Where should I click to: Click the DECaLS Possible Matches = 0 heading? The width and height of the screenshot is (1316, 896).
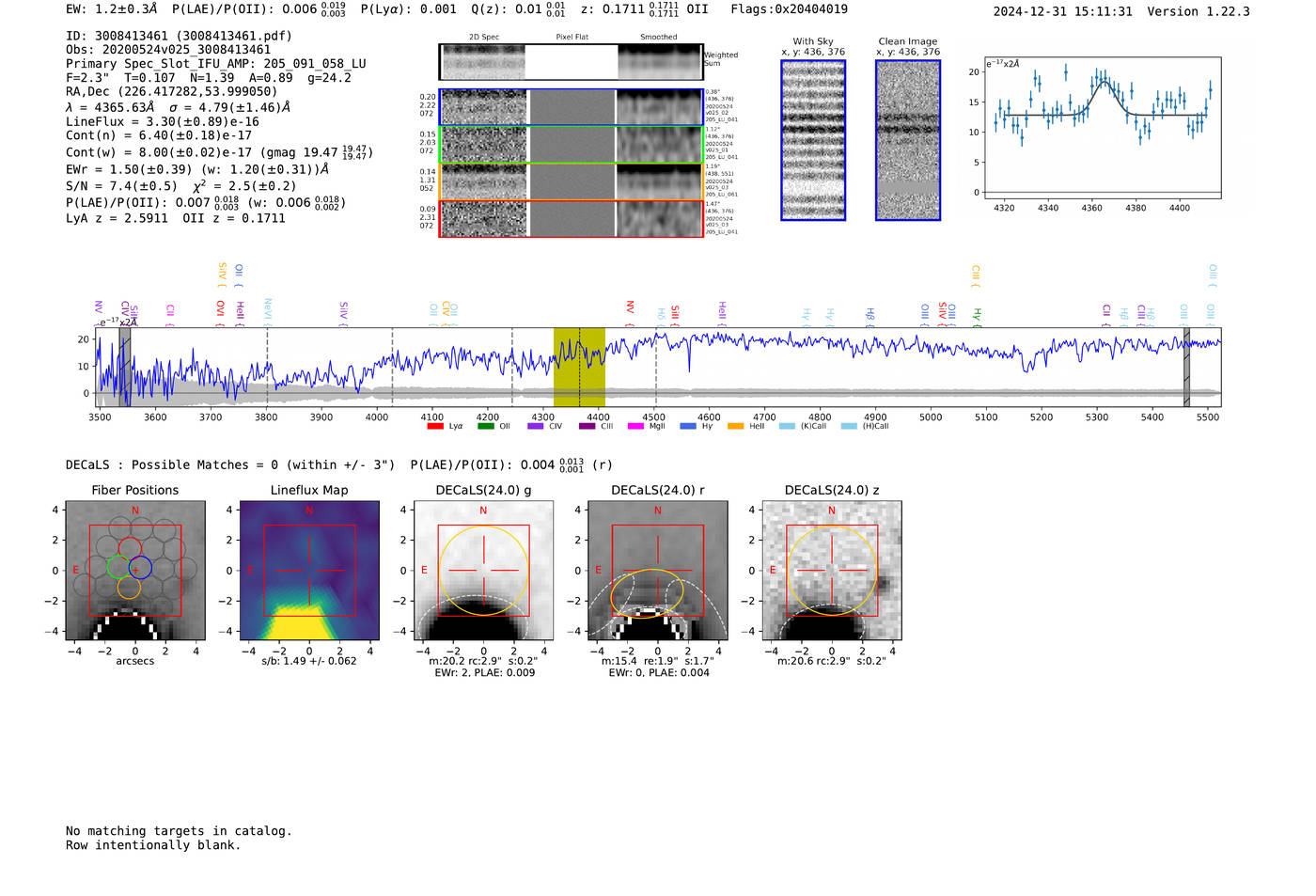pos(230,464)
